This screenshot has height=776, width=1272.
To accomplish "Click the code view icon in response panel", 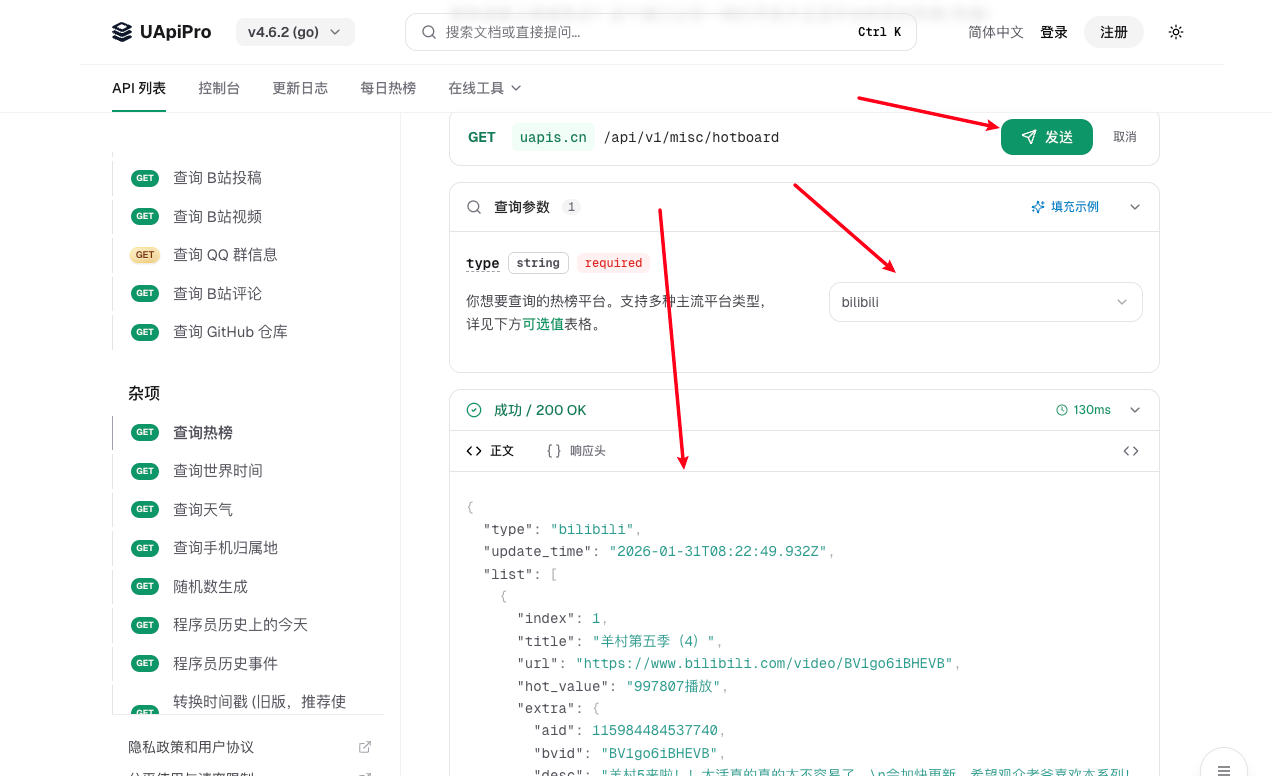I will coord(1131,451).
